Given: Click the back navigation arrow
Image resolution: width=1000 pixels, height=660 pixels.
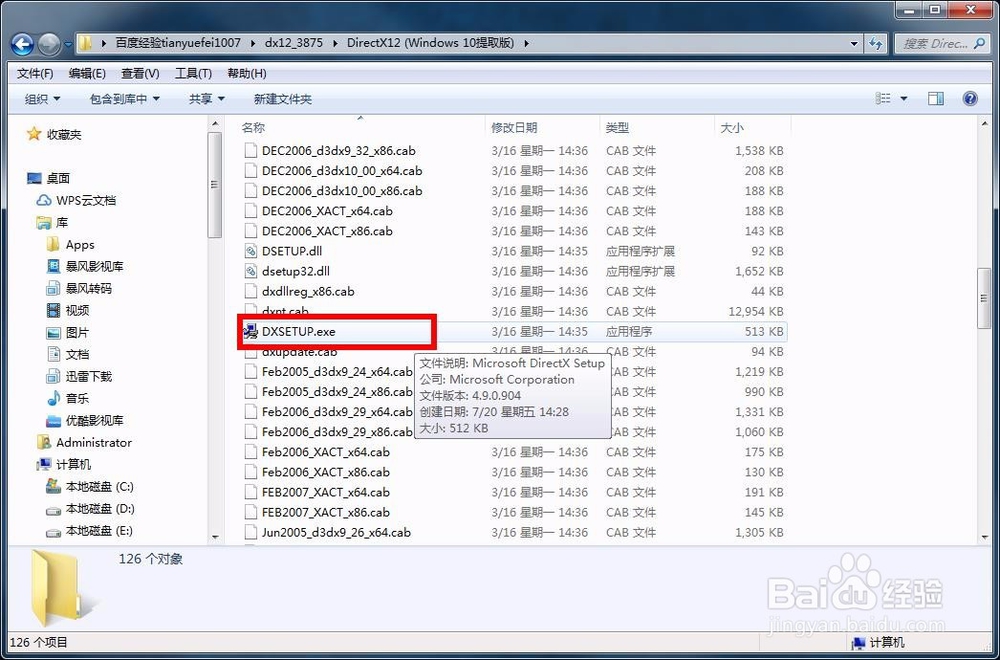Looking at the screenshot, I should (22, 43).
